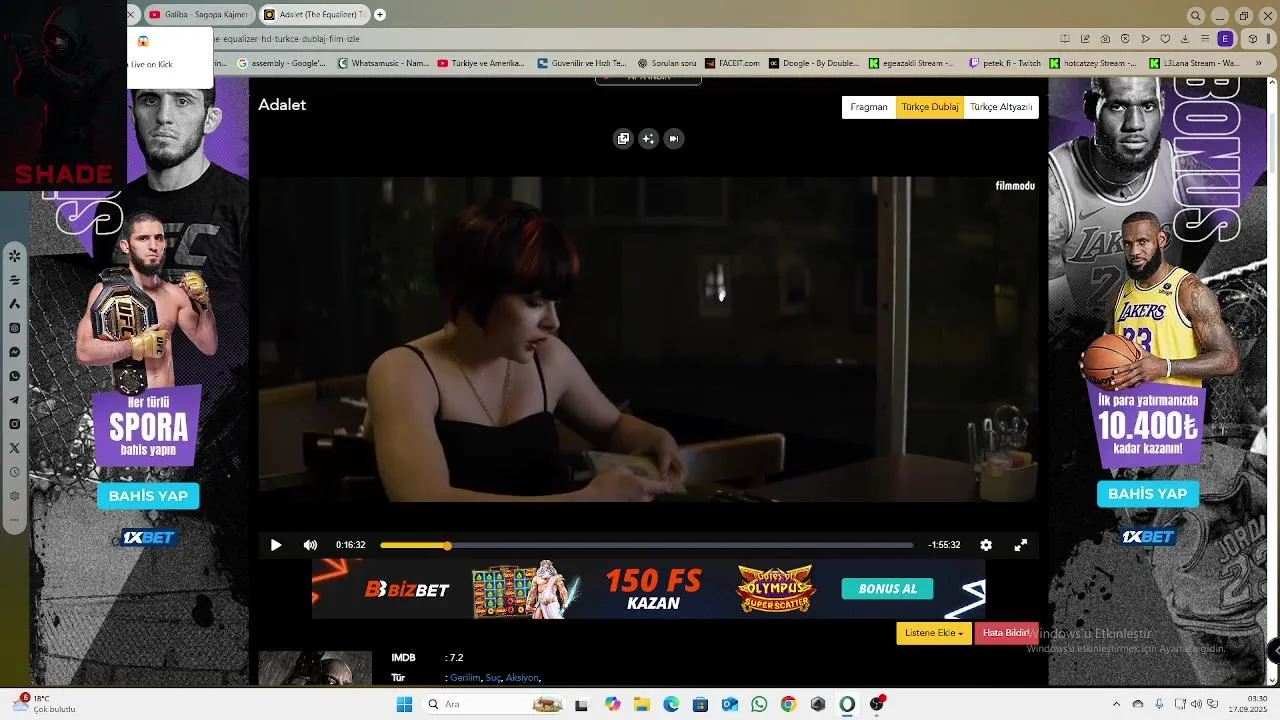Play the Adalet movie

point(276,545)
